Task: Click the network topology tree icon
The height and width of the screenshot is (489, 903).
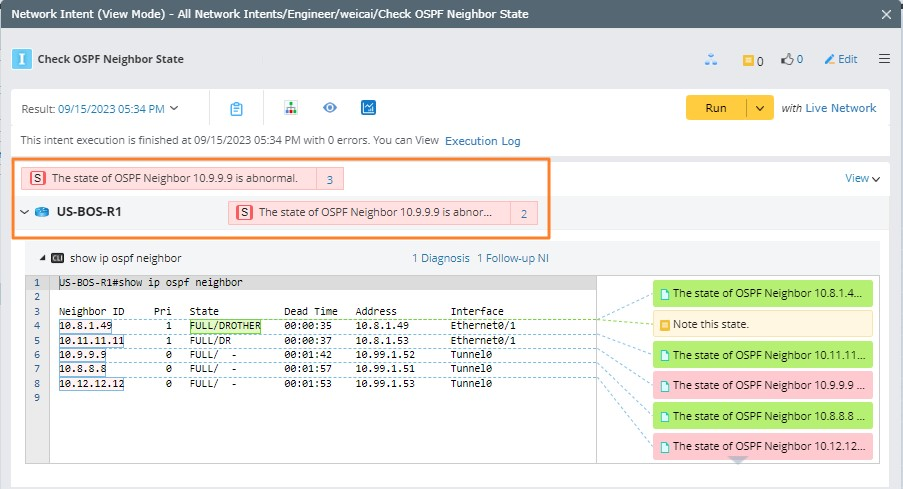Action: 291,108
